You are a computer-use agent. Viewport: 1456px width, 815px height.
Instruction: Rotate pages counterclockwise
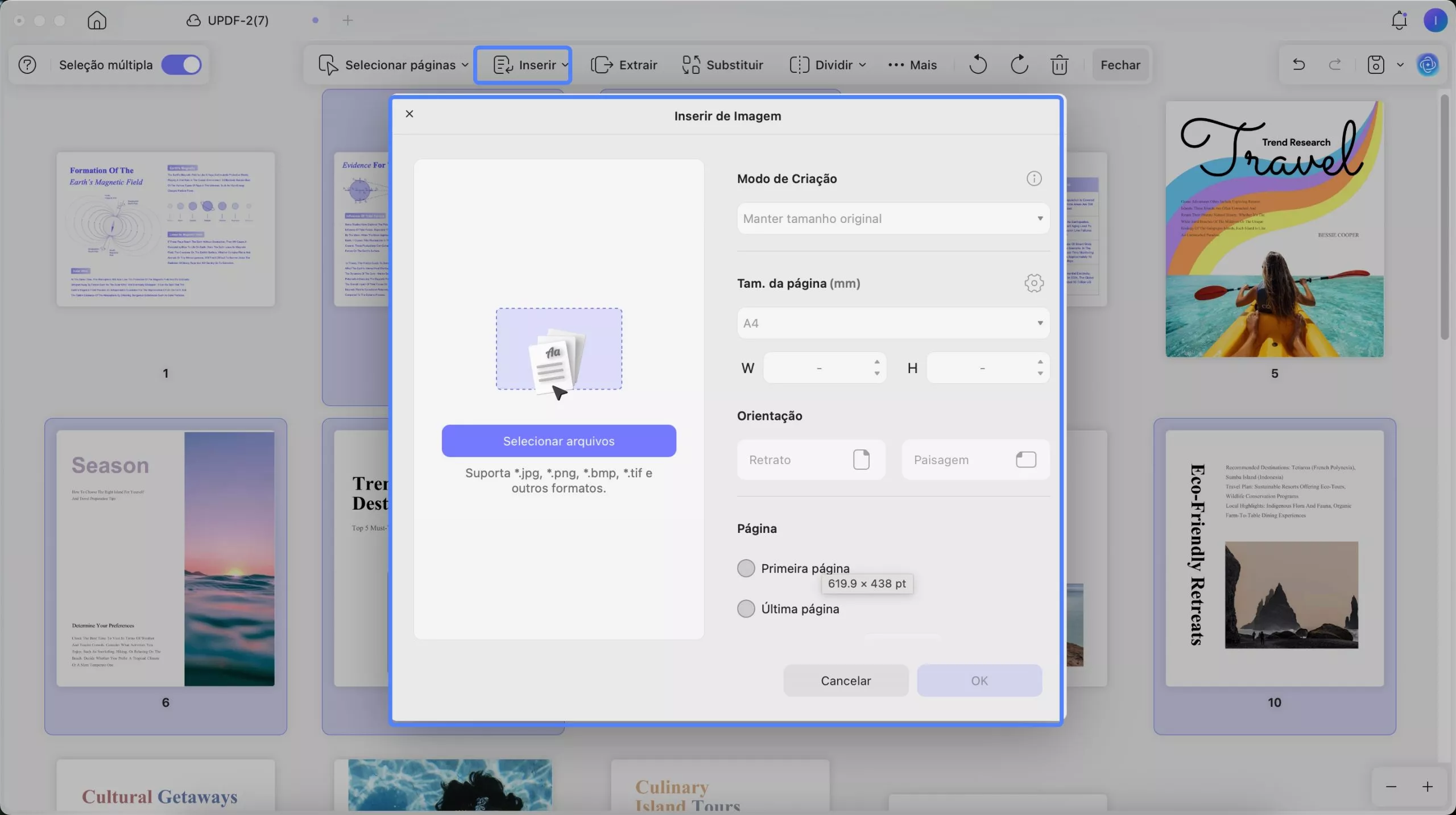click(978, 65)
